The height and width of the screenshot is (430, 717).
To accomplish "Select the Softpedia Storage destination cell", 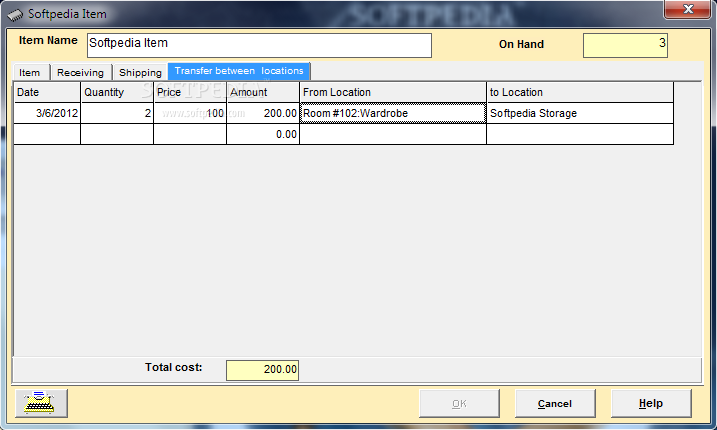I will point(580,113).
